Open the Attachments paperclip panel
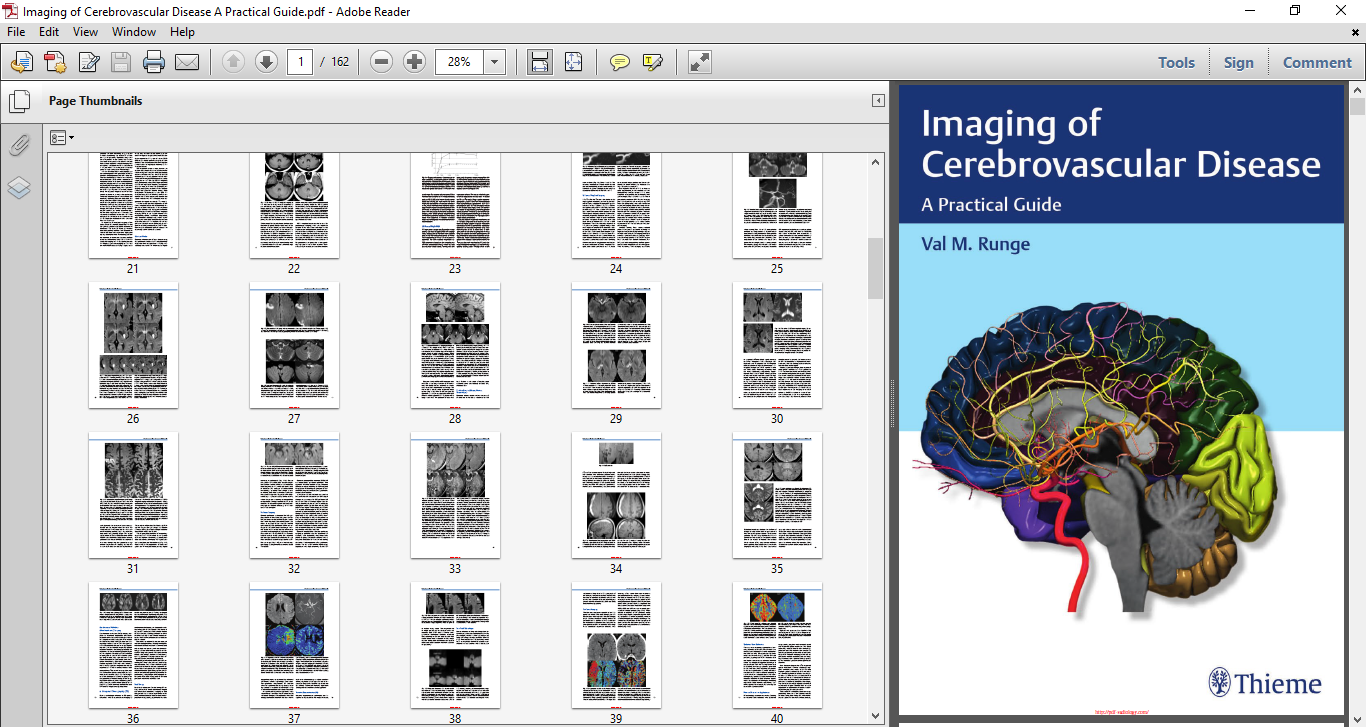The height and width of the screenshot is (727, 1366). [19, 146]
